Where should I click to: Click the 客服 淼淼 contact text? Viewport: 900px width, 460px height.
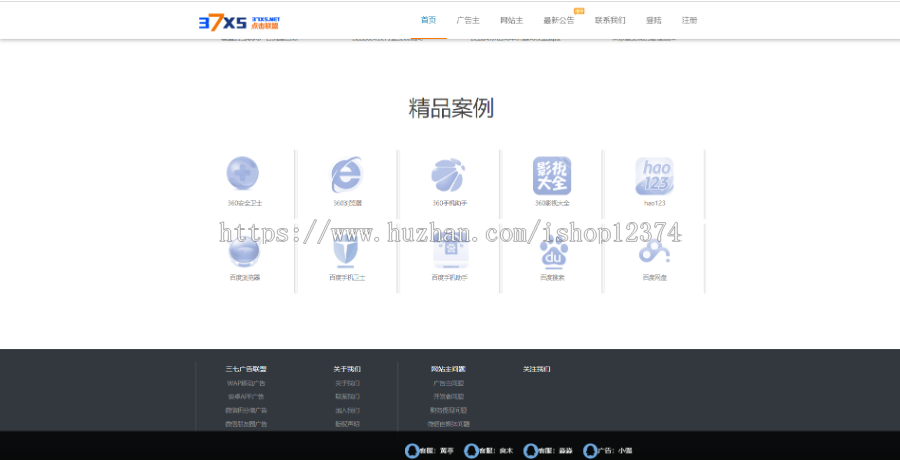point(556,451)
